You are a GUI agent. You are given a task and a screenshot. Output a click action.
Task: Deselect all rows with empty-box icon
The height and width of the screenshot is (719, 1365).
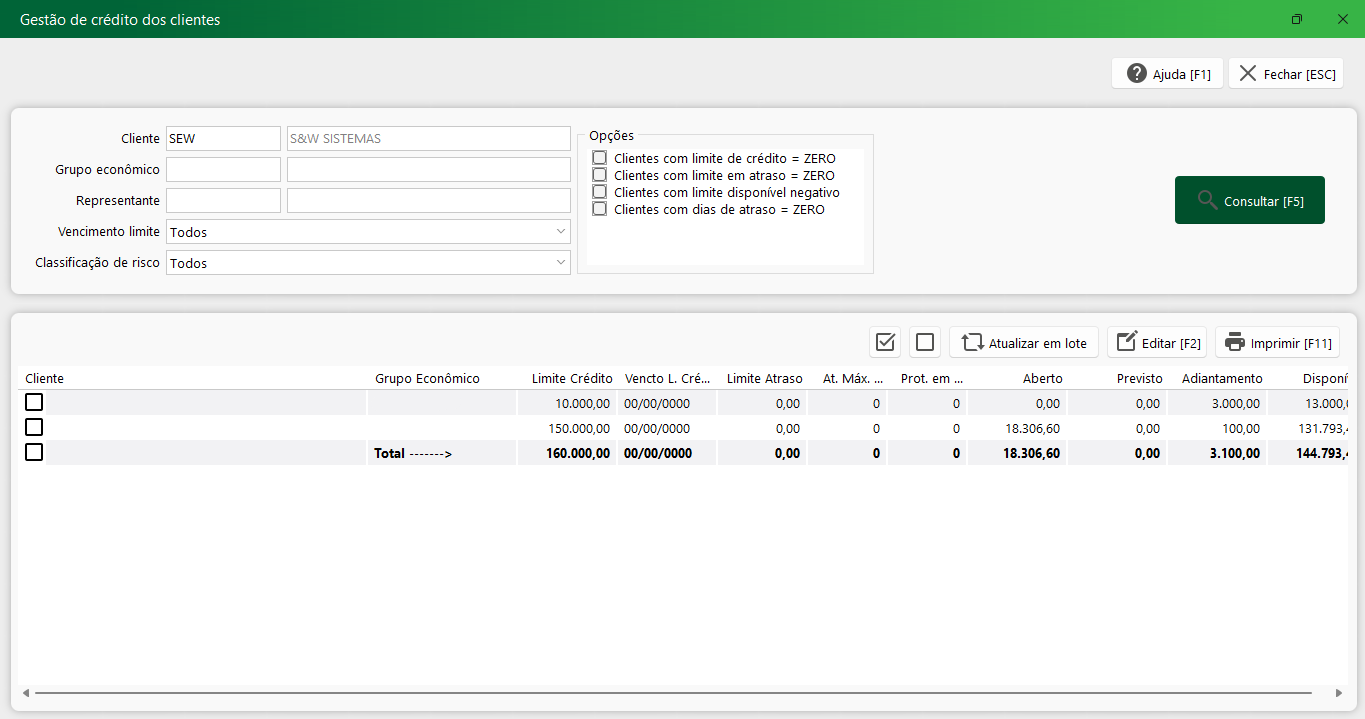point(925,342)
